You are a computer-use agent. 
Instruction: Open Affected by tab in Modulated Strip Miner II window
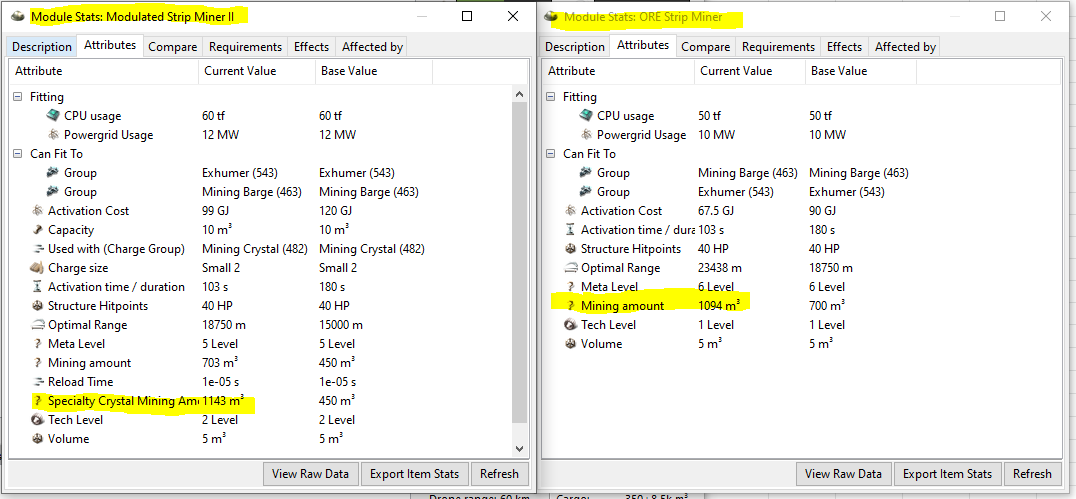point(372,47)
